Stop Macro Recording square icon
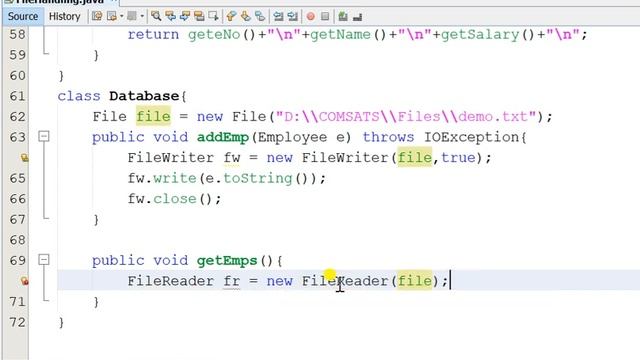 [325, 16]
